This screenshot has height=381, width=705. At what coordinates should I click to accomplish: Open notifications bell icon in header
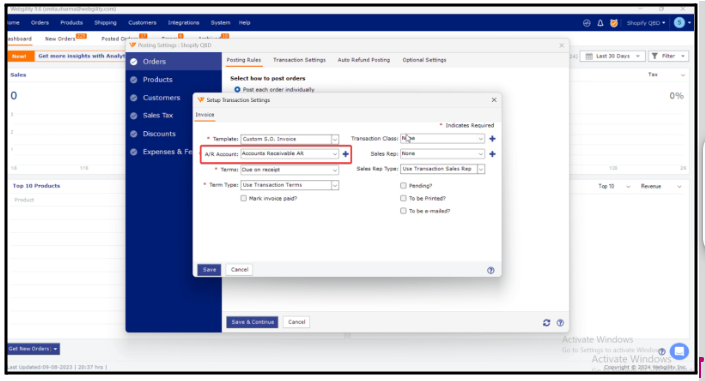click(x=600, y=23)
